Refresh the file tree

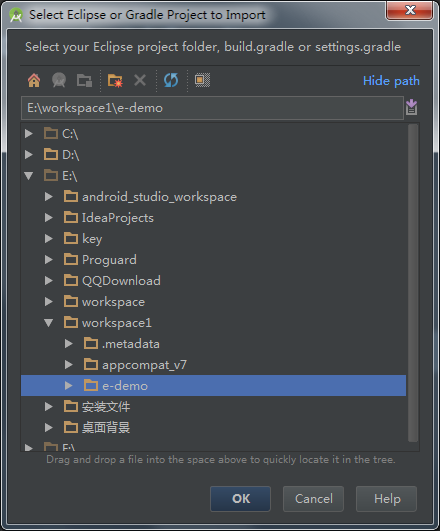tap(171, 81)
